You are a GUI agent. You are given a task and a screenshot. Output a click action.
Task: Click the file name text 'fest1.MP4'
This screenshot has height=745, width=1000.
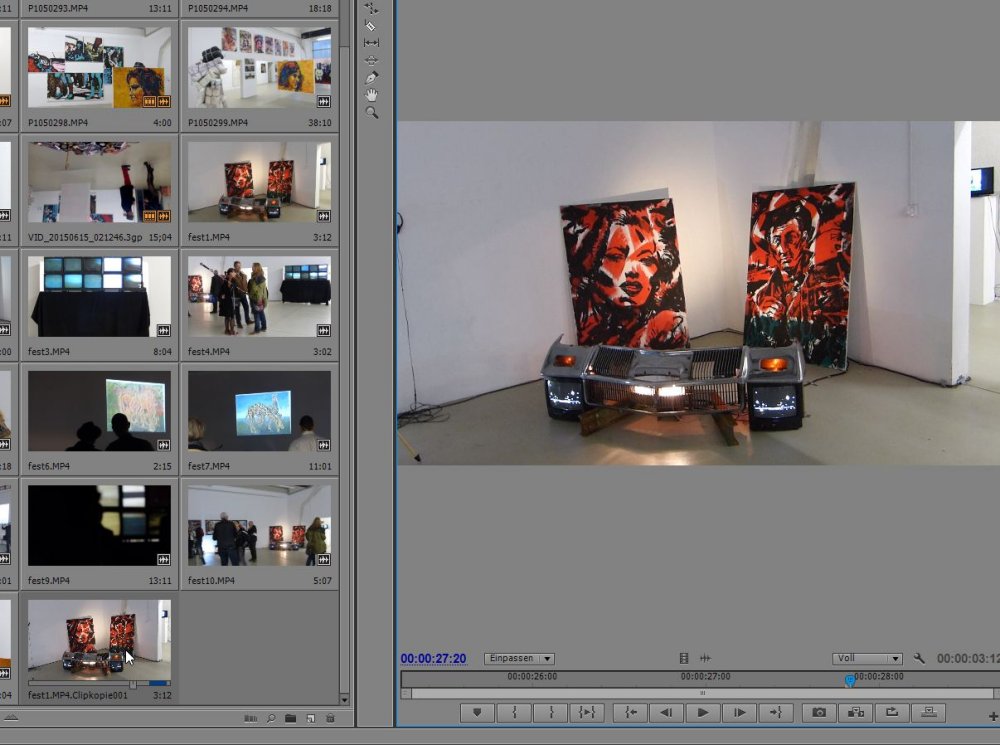click(209, 237)
